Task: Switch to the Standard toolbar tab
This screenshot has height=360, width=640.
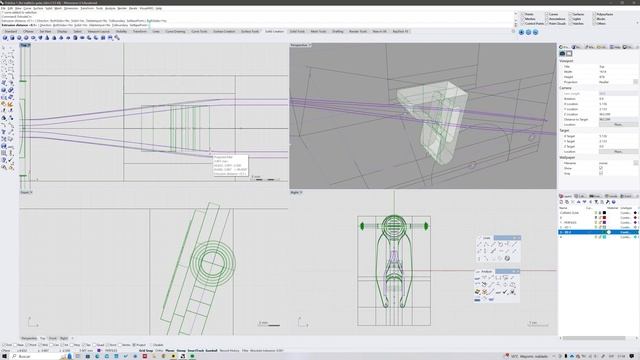Action: (11, 31)
